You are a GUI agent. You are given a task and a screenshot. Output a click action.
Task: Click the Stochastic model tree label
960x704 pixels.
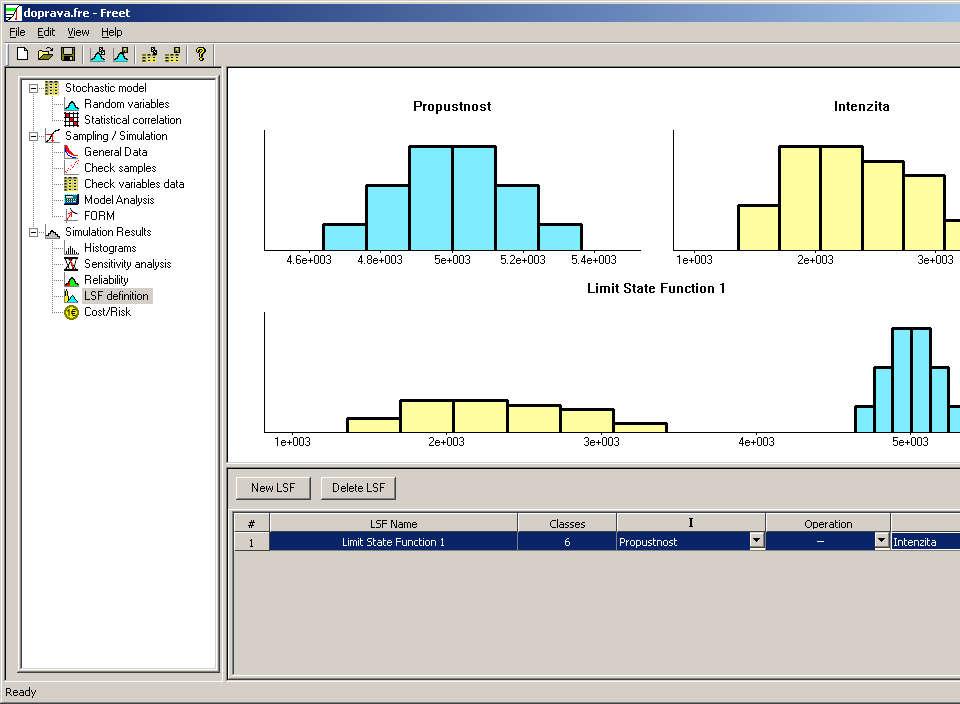[x=106, y=88]
